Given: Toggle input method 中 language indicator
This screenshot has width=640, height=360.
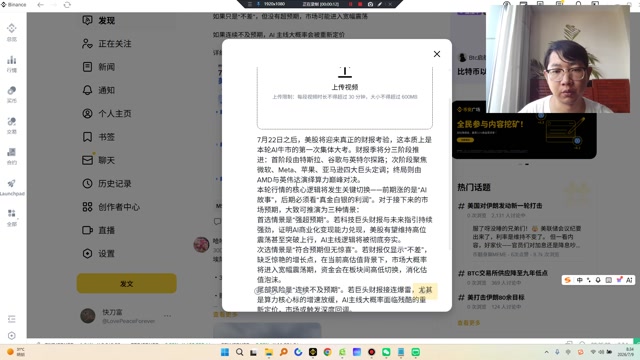Looking at the screenshot, I should pos(580,280).
